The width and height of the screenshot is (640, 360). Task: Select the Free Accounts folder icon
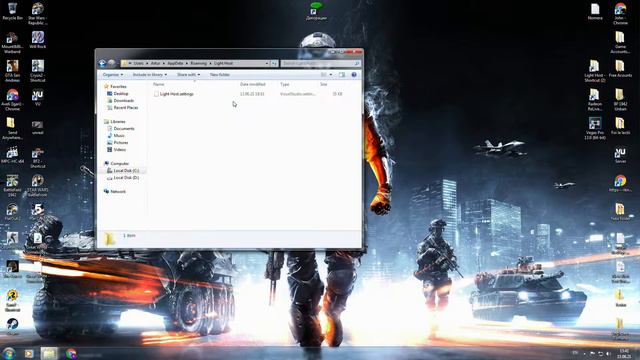click(620, 69)
